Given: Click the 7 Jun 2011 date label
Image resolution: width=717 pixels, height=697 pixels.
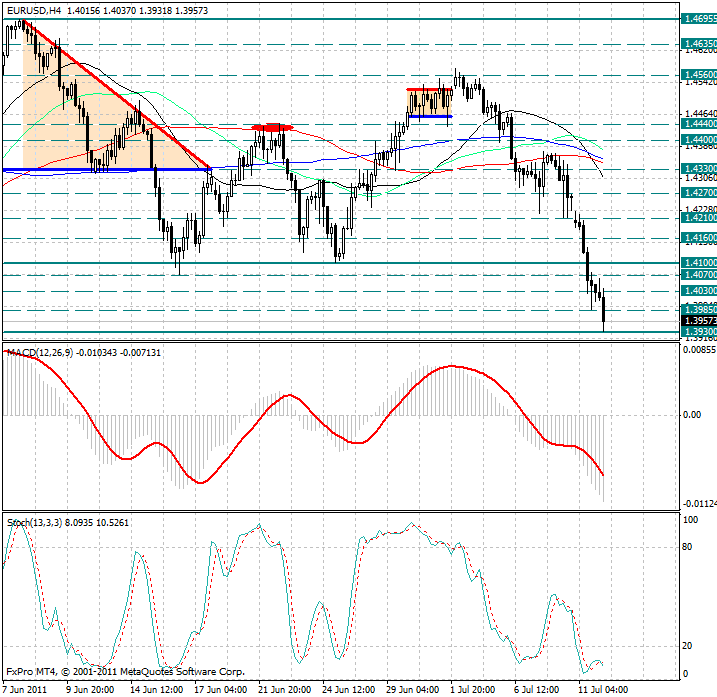Looking at the screenshot, I should [x=25, y=689].
